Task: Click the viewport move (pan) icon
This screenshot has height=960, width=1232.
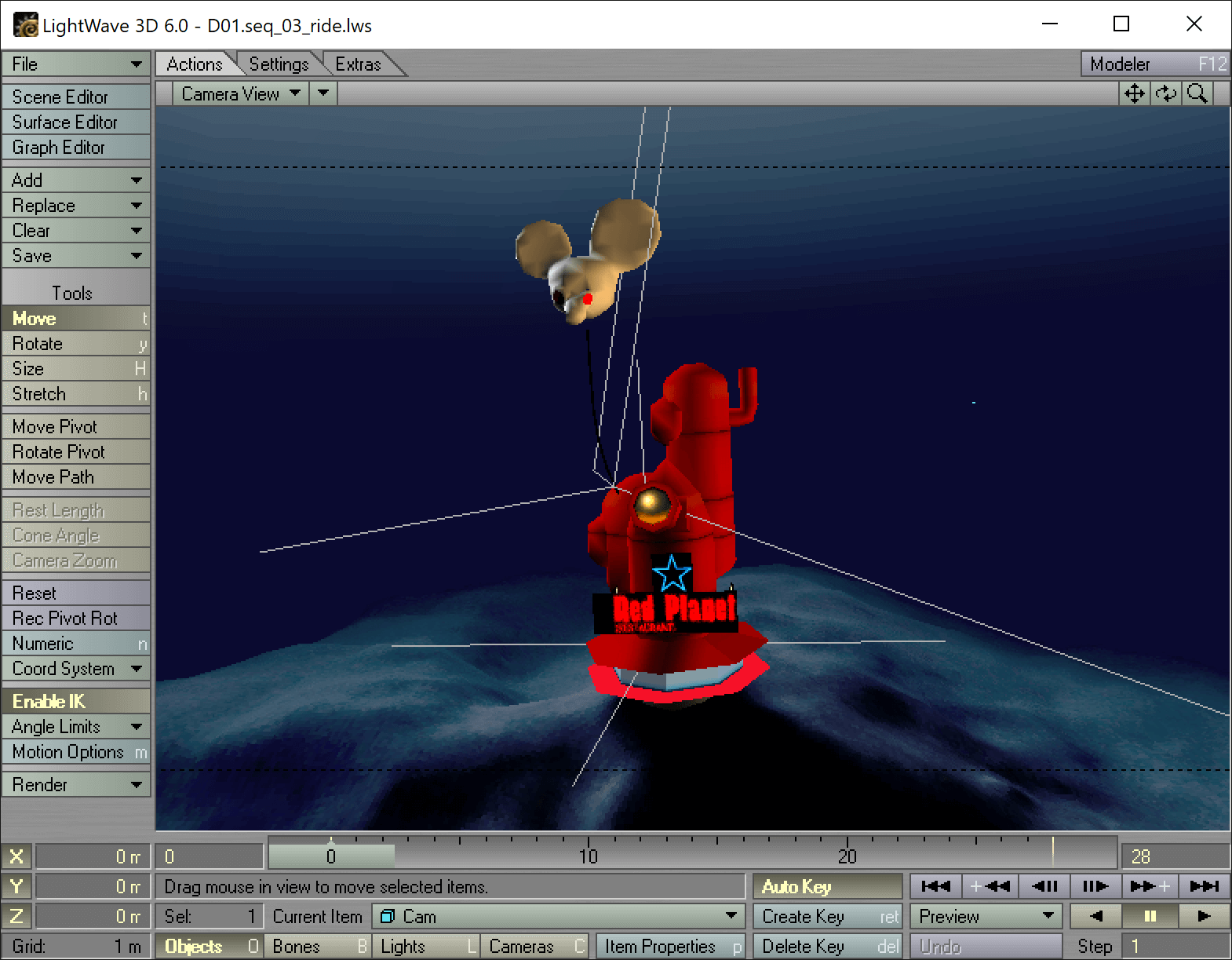Action: [1135, 94]
